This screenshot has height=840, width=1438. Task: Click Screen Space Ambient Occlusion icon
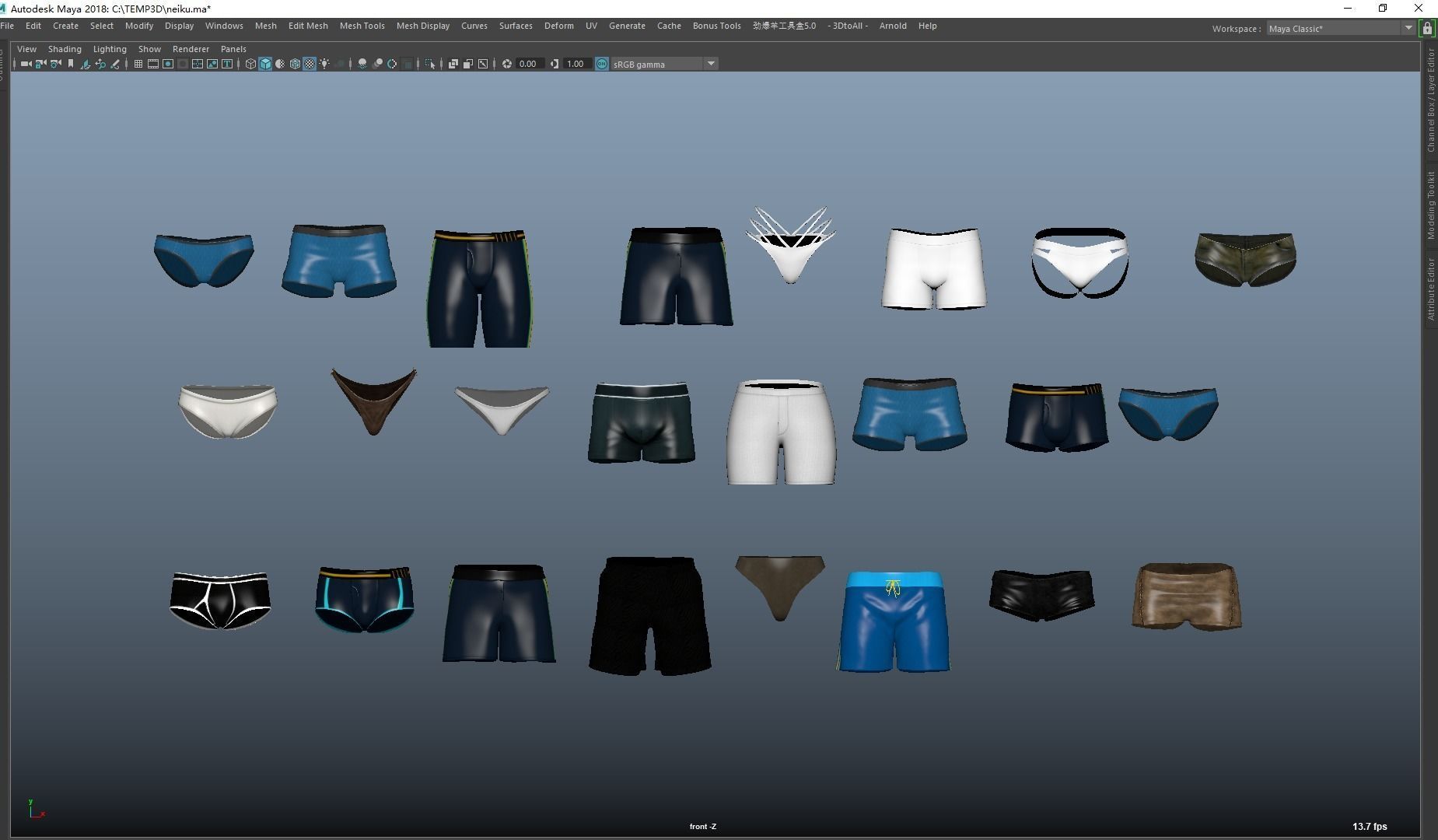[362, 64]
